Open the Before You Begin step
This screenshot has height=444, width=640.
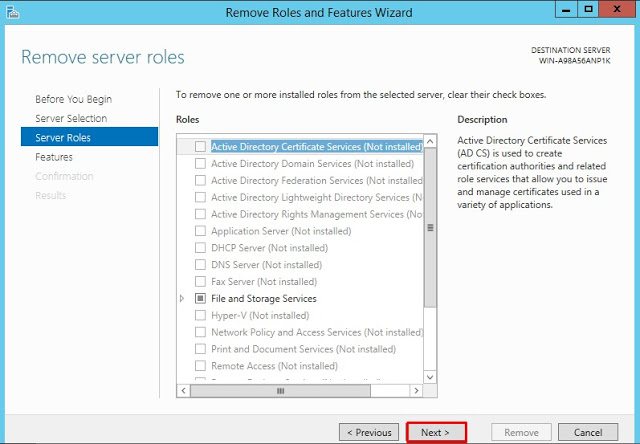click(x=73, y=99)
